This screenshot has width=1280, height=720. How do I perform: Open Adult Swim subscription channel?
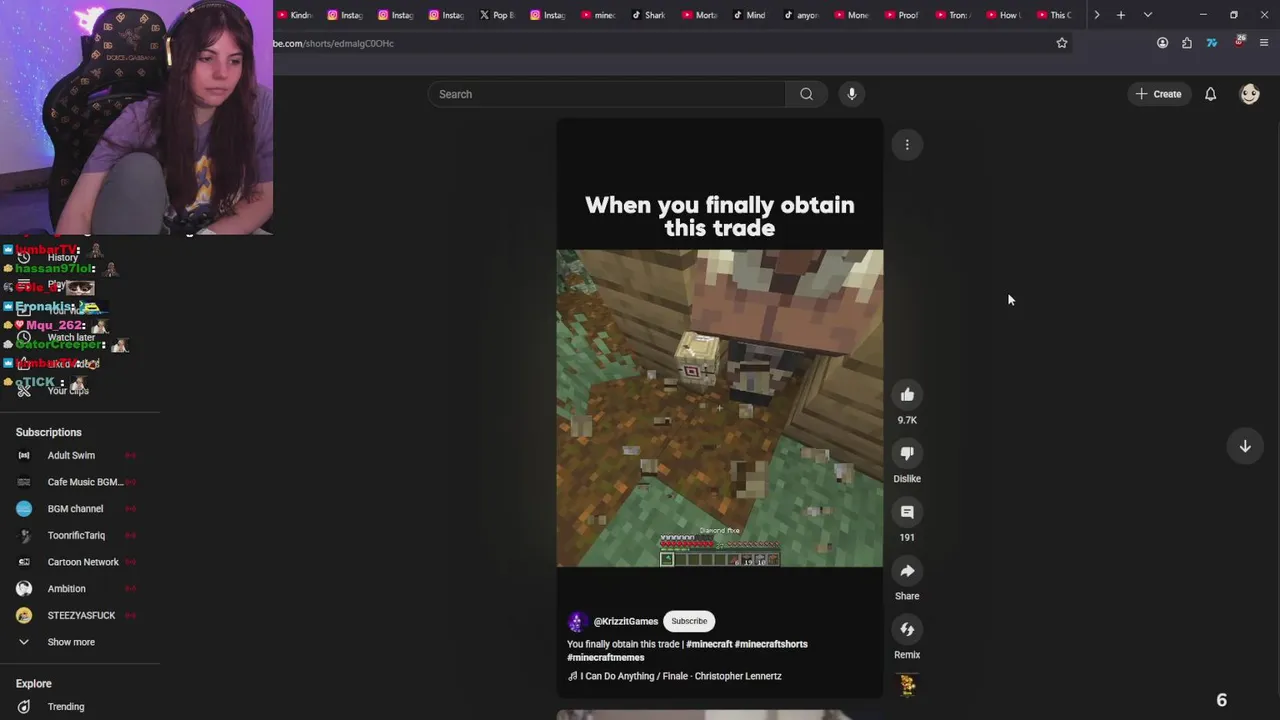tap(71, 455)
